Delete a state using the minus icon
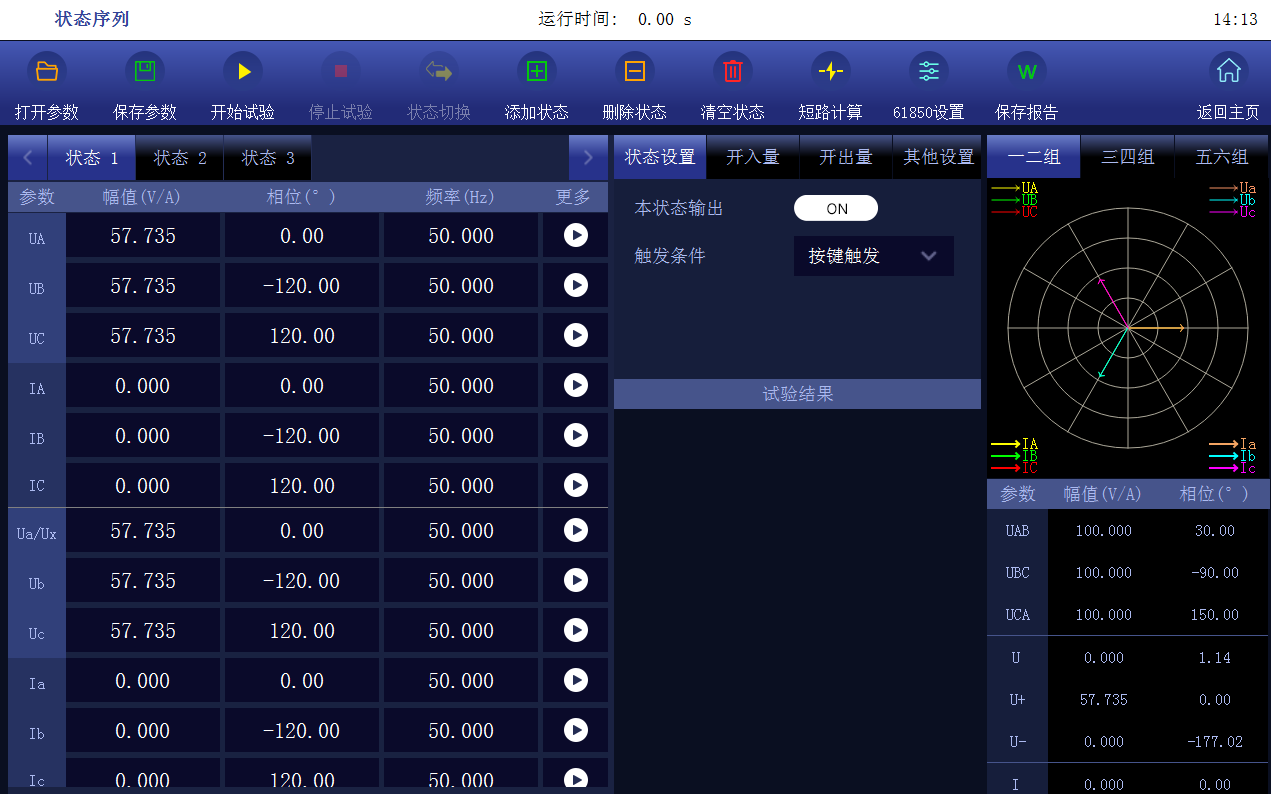This screenshot has width=1271, height=794. (635, 71)
